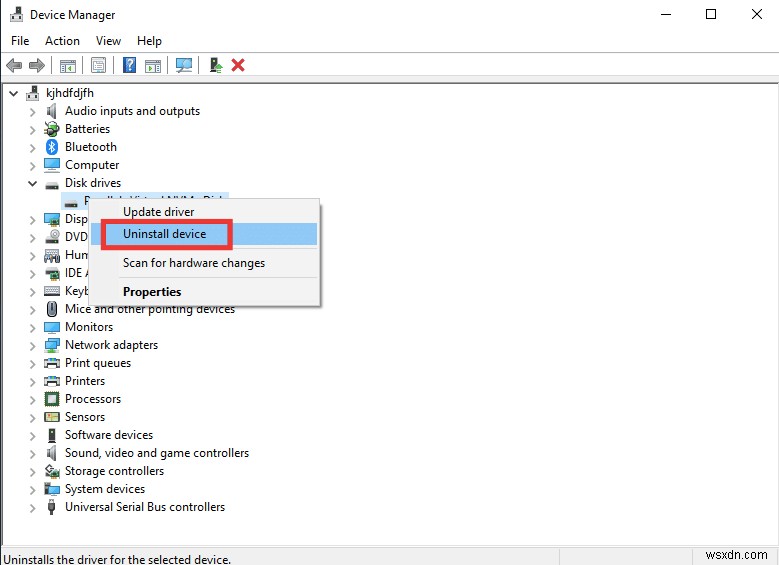The height and width of the screenshot is (565, 779).
Task: Choose Update driver from context menu
Action: (204, 212)
